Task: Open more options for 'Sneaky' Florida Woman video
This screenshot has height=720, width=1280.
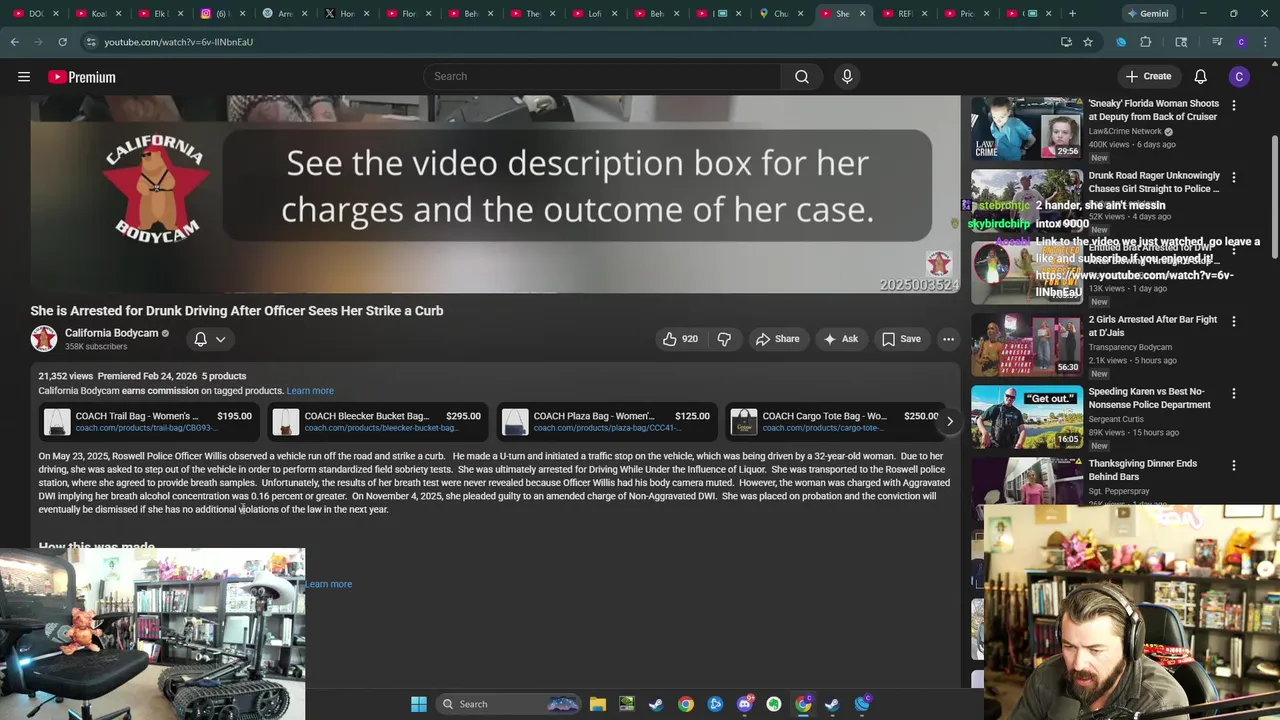Action: click(1234, 105)
